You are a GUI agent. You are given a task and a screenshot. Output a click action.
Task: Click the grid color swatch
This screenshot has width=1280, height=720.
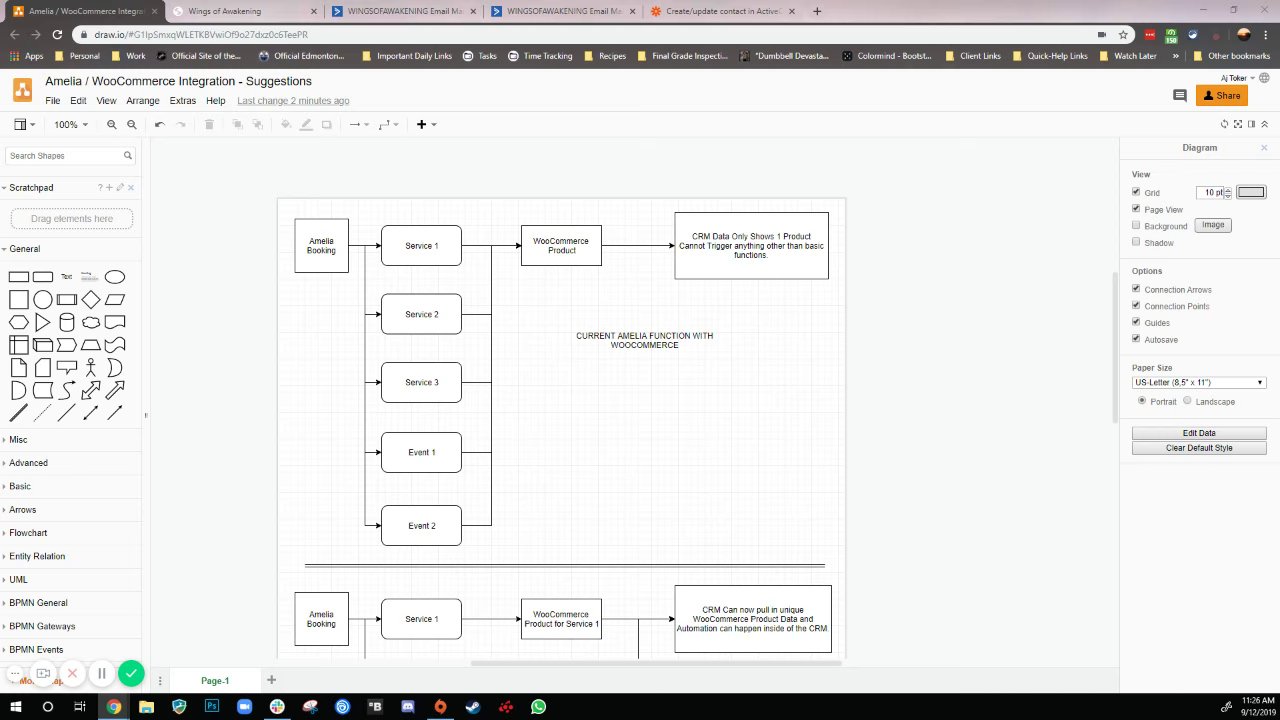pyautogui.click(x=1251, y=192)
